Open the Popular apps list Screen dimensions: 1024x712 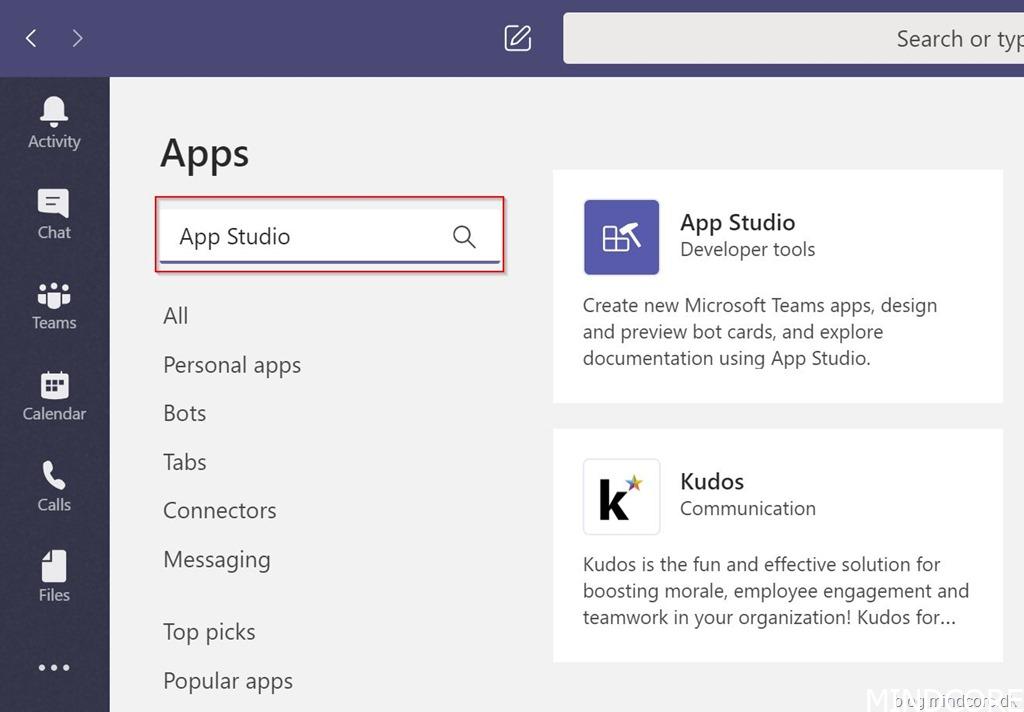tap(228, 681)
